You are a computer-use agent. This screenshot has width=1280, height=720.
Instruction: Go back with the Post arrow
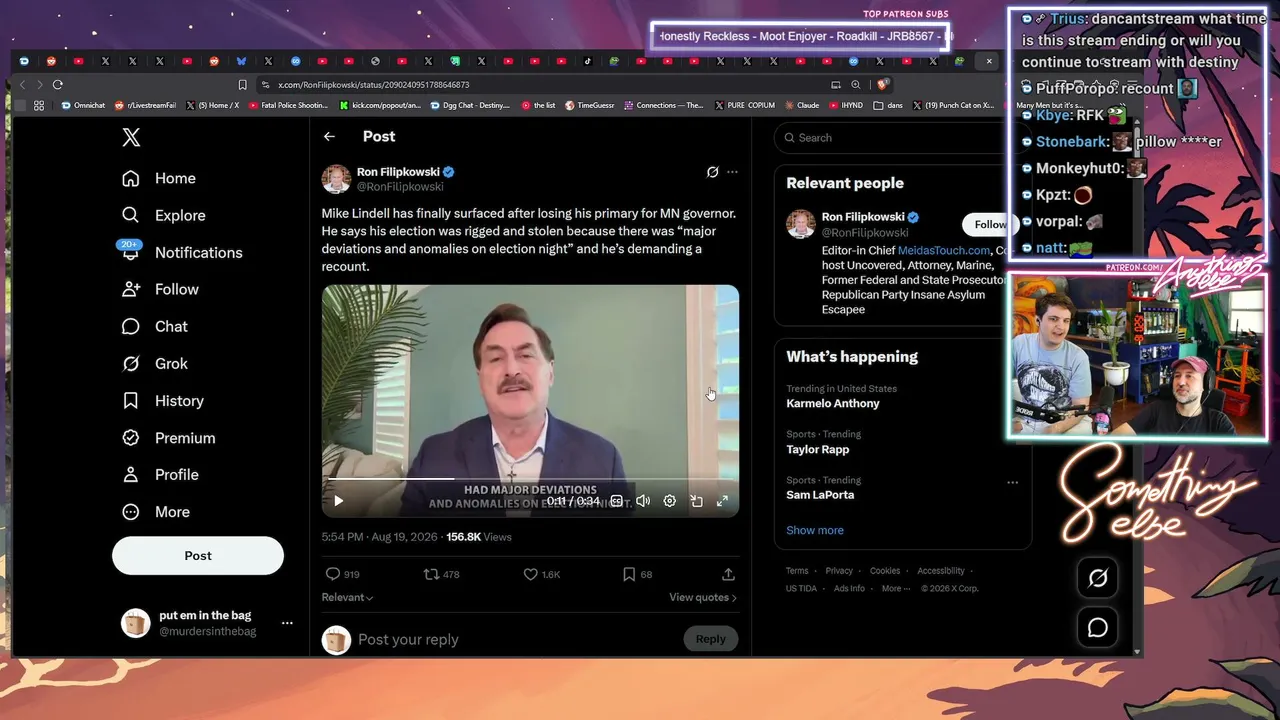click(x=329, y=137)
